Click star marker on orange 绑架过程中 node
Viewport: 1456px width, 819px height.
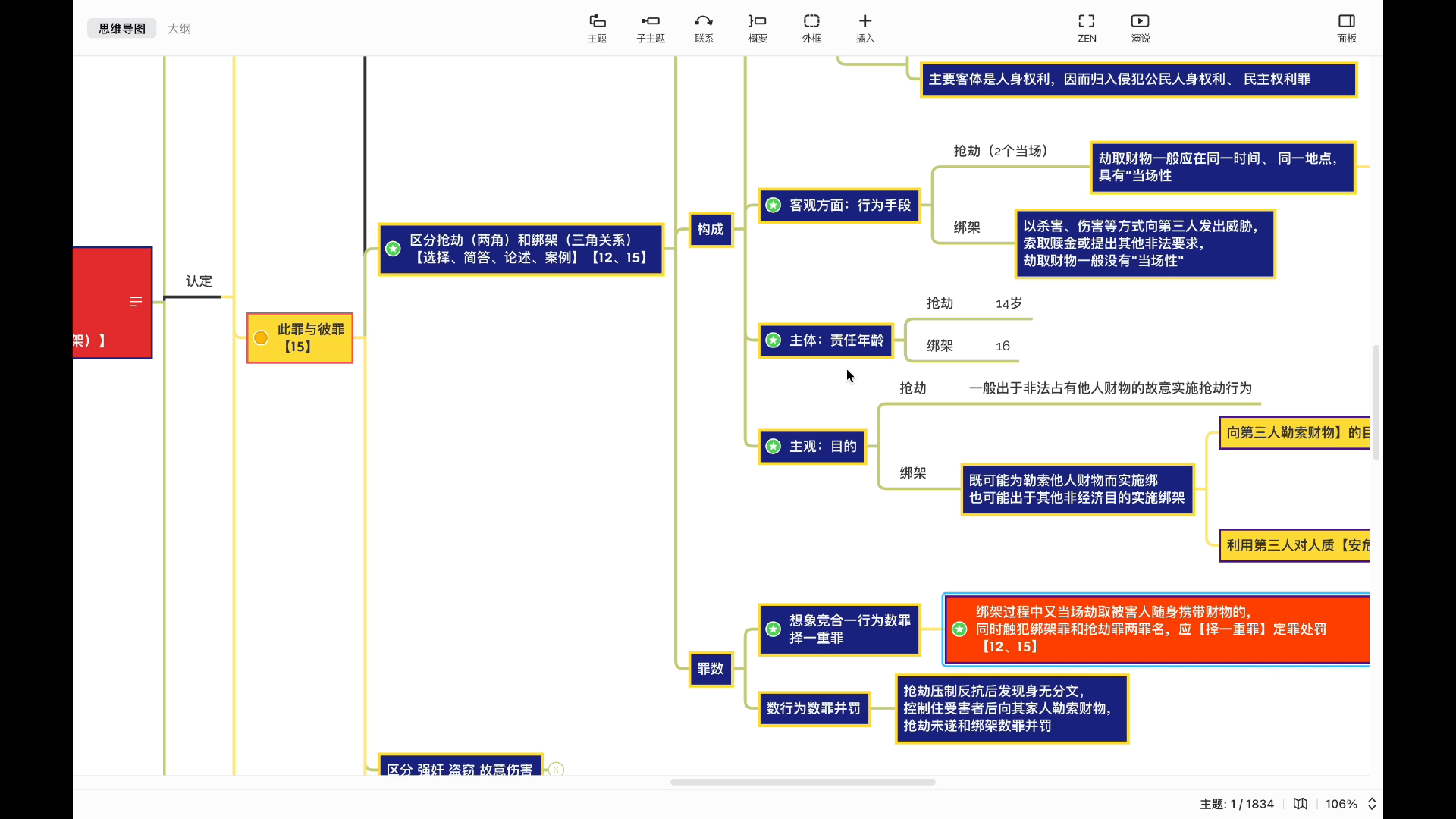(x=959, y=629)
